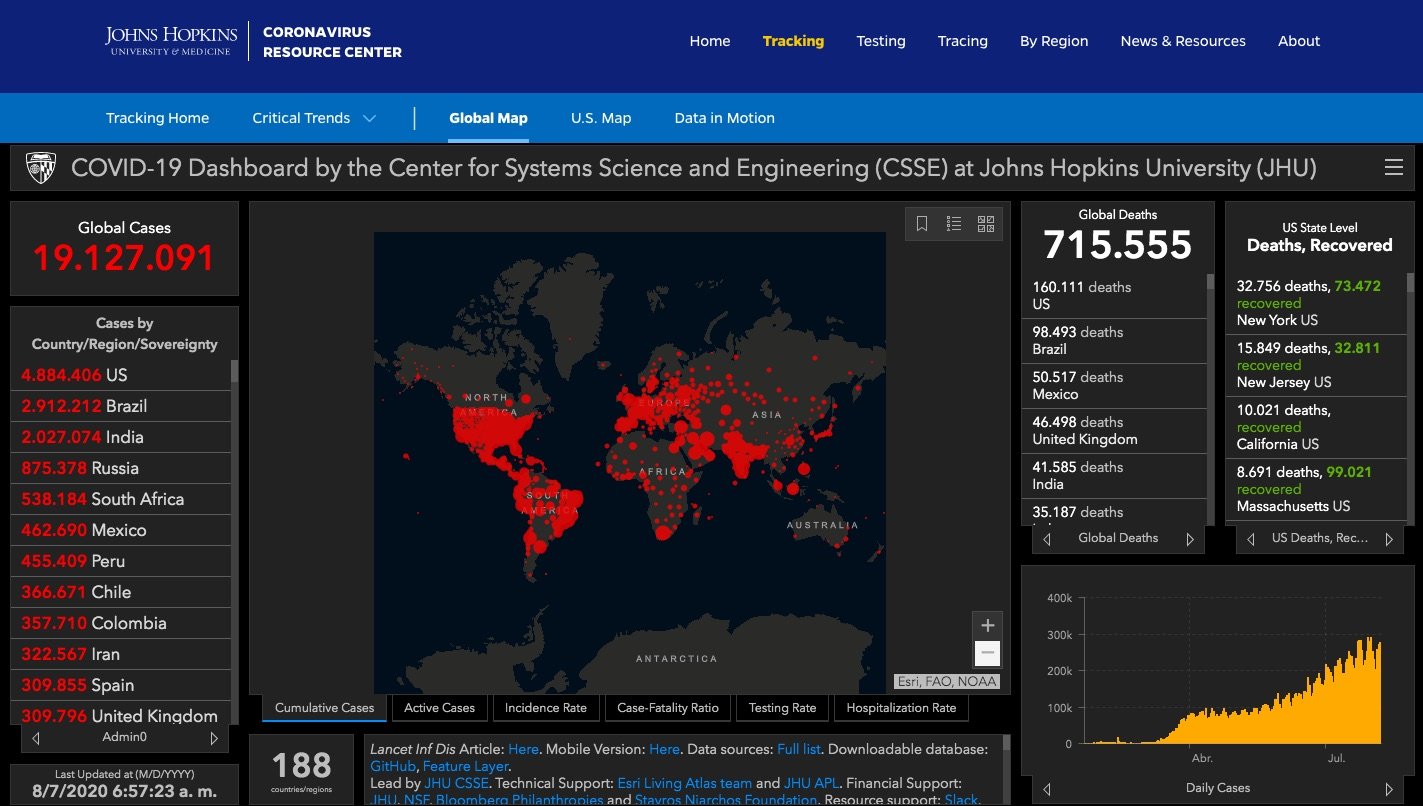Select Cumulative Cases map tab
Image resolution: width=1423 pixels, height=806 pixels.
pos(324,708)
